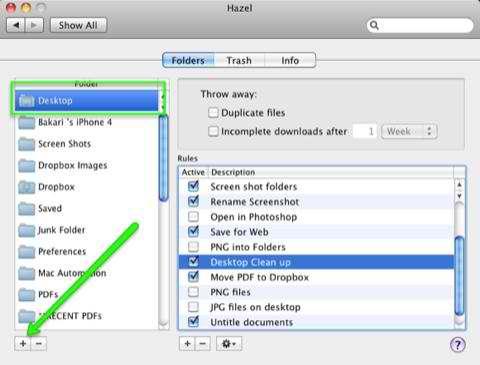This screenshot has width=480, height=365.
Task: Click the folder icon beside Junk Folder
Action: click(x=27, y=230)
